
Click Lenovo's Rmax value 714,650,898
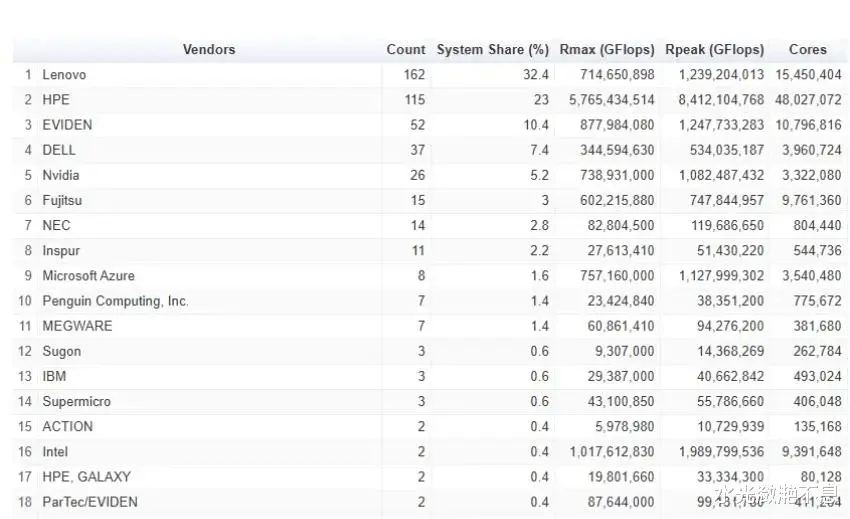(617, 75)
